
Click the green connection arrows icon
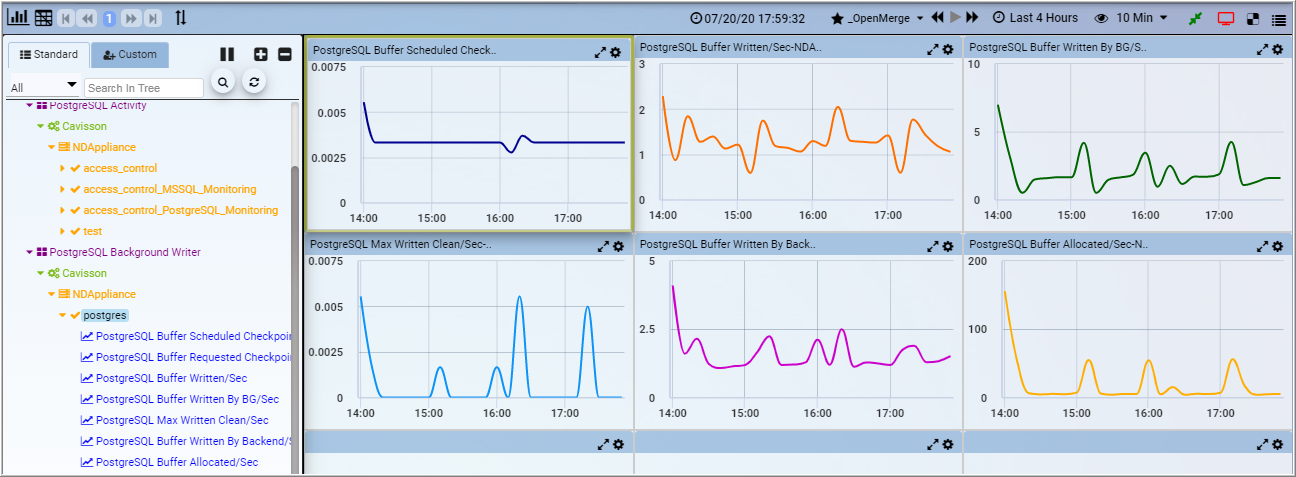point(1195,18)
